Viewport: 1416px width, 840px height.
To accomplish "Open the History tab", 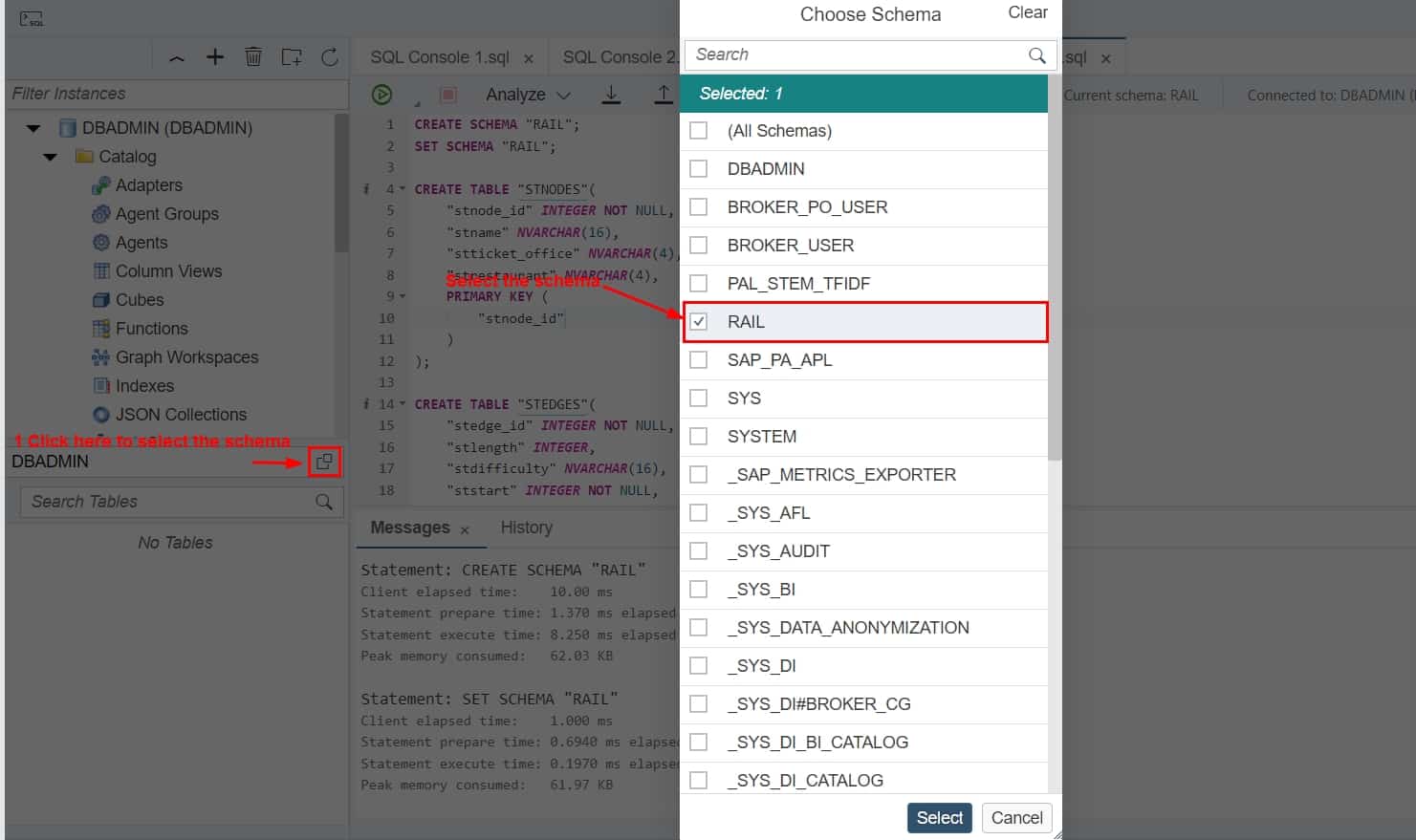I will click(x=527, y=528).
